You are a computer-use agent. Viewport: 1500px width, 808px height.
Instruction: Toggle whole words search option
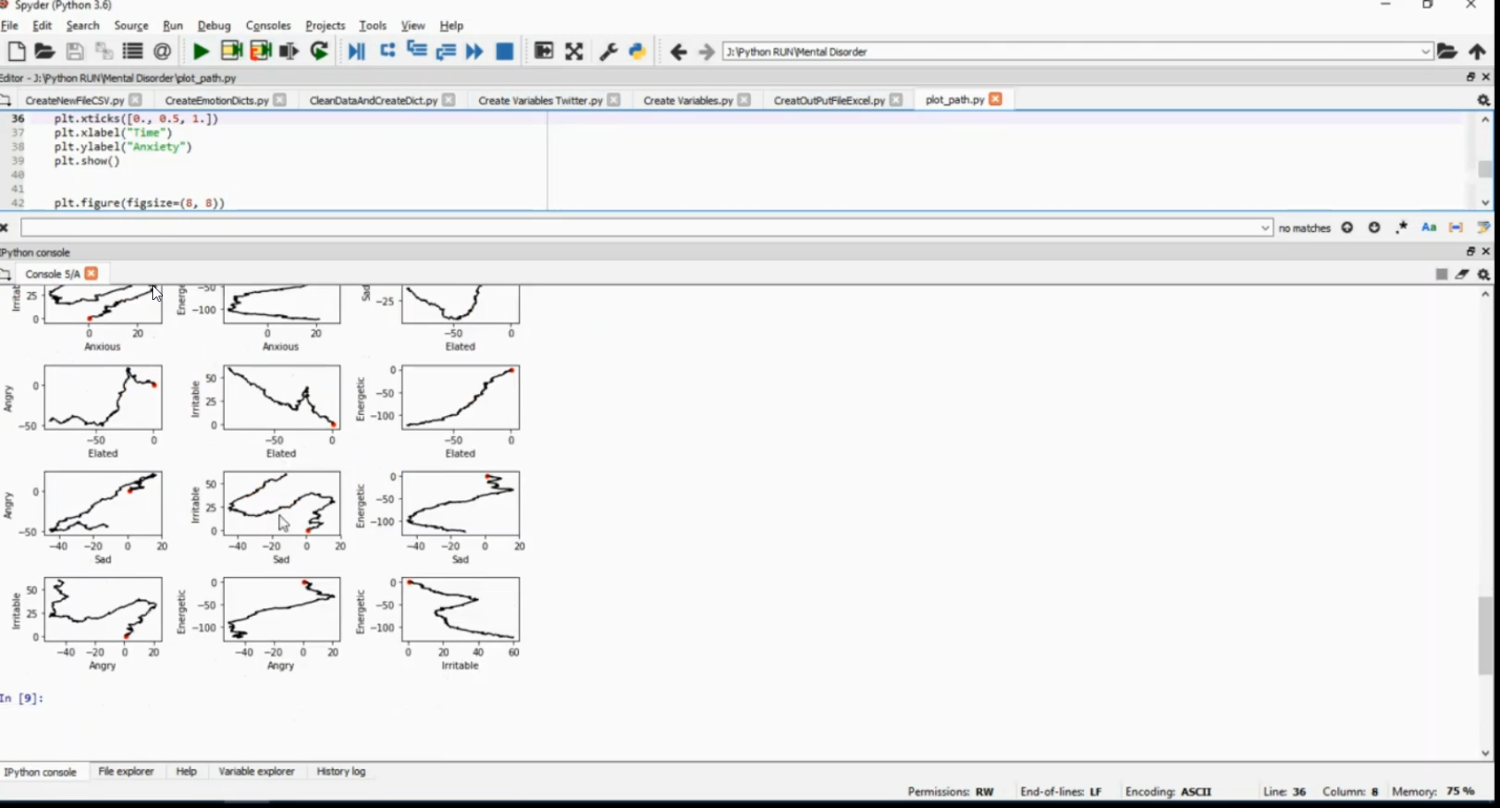pyautogui.click(x=1456, y=228)
